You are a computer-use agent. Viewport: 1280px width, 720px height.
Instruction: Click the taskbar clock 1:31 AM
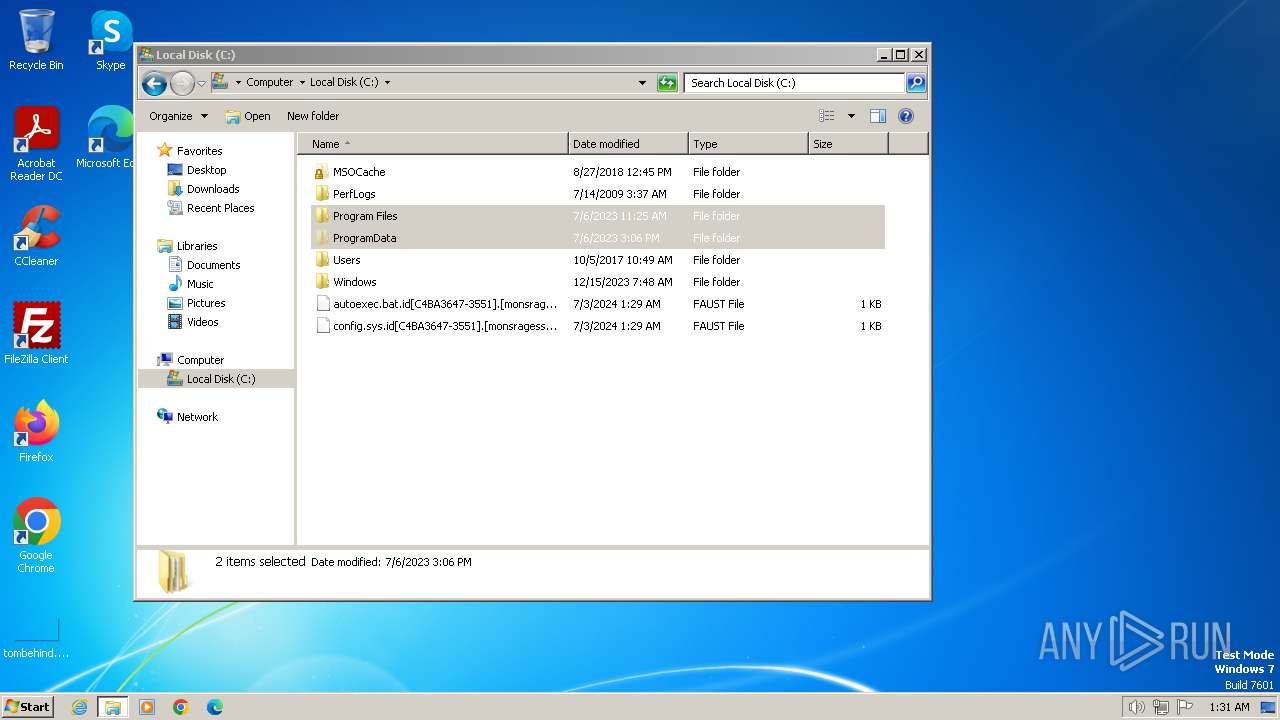[x=1229, y=707]
